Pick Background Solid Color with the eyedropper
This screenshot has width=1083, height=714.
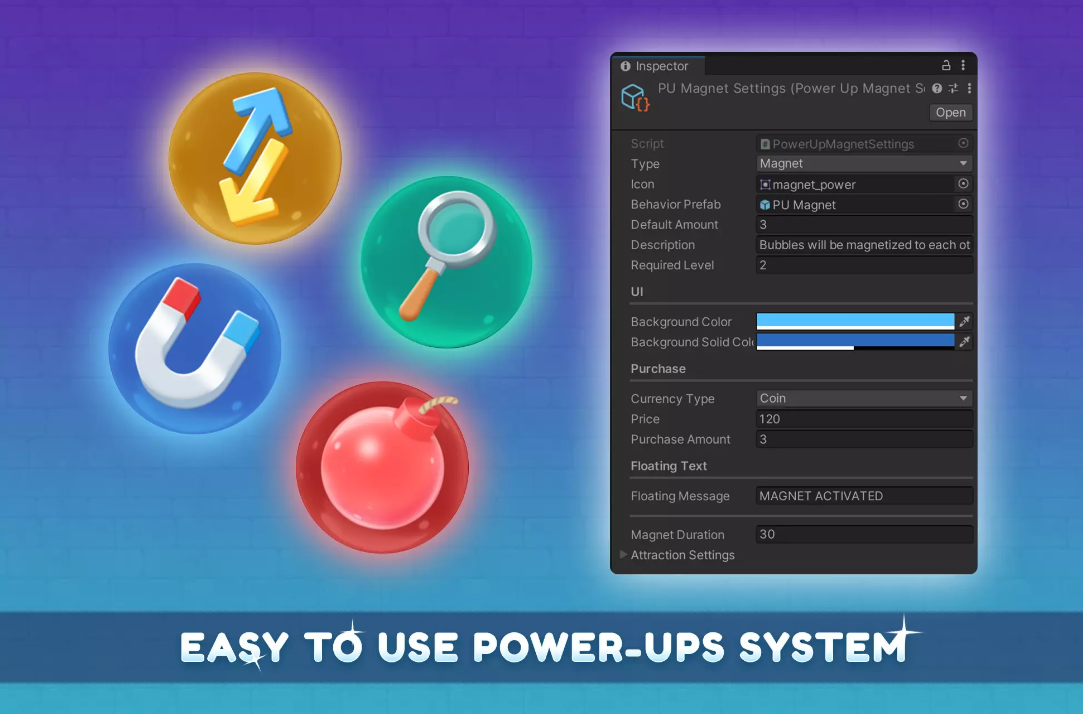click(964, 342)
